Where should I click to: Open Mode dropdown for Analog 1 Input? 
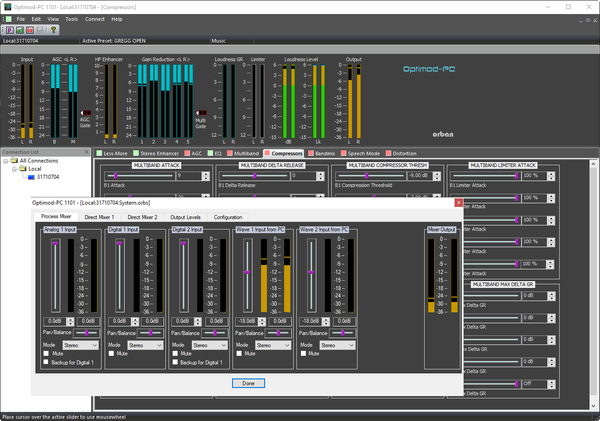coord(81,344)
